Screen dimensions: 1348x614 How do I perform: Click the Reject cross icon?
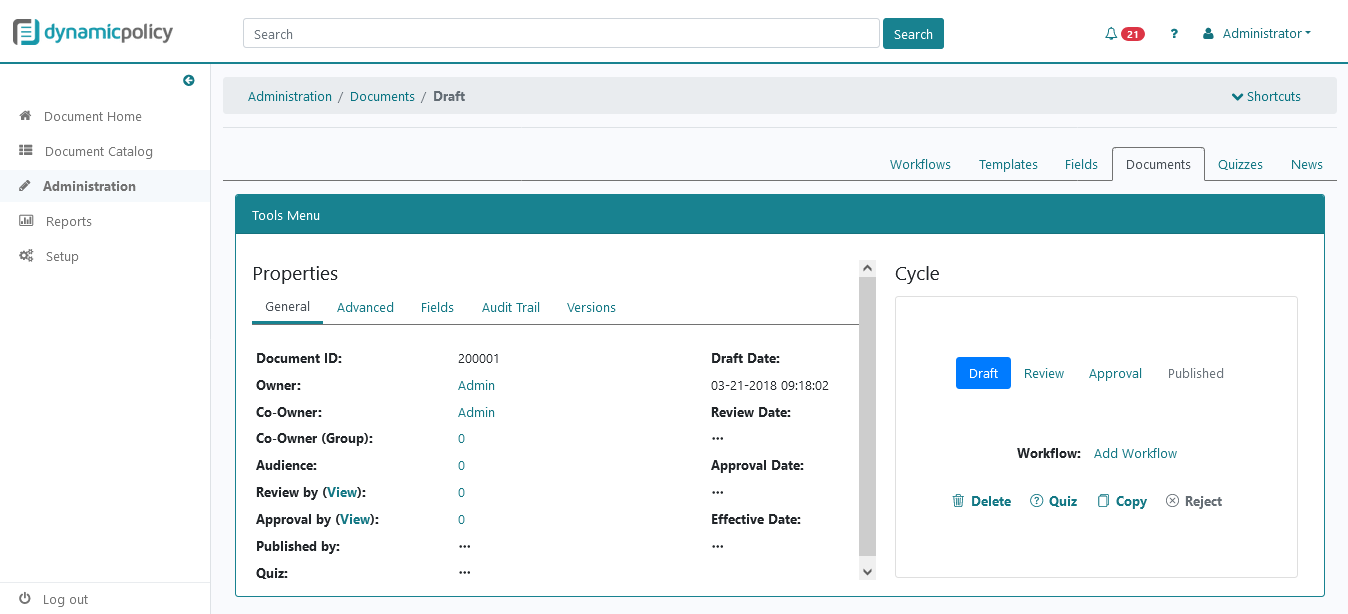[1172, 501]
